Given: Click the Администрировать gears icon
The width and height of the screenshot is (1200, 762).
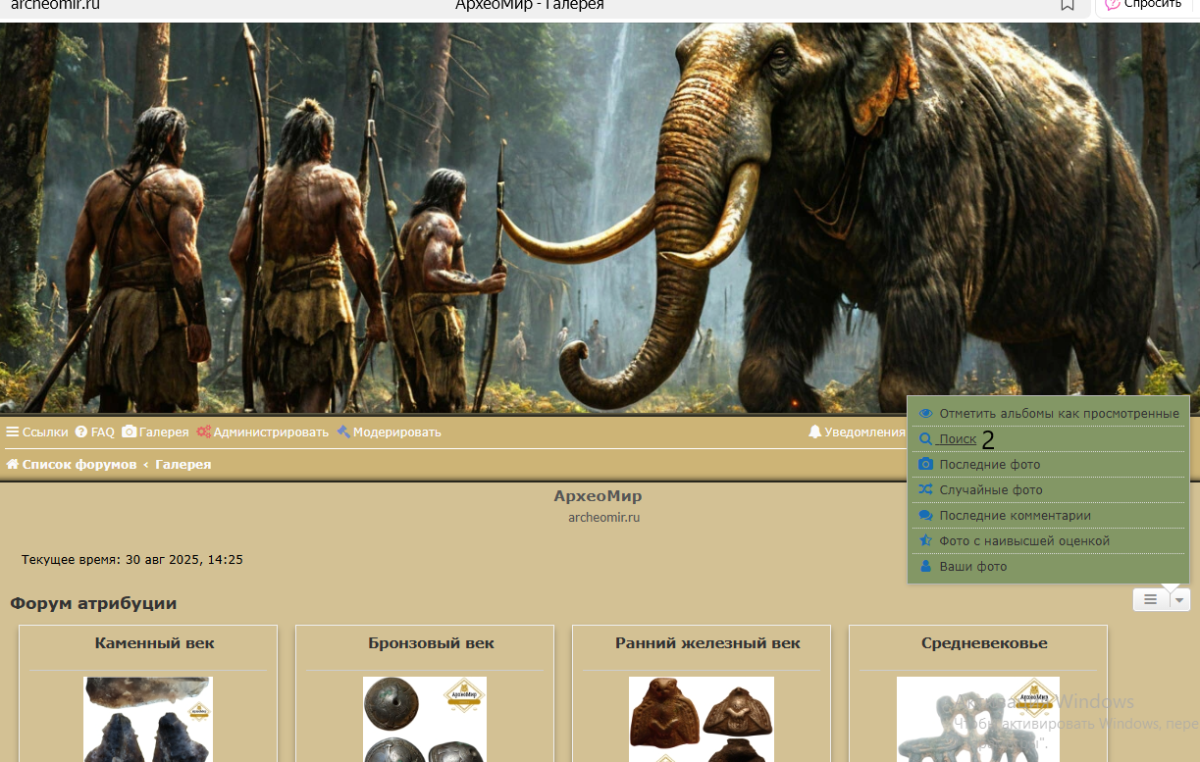Looking at the screenshot, I should click(x=203, y=432).
